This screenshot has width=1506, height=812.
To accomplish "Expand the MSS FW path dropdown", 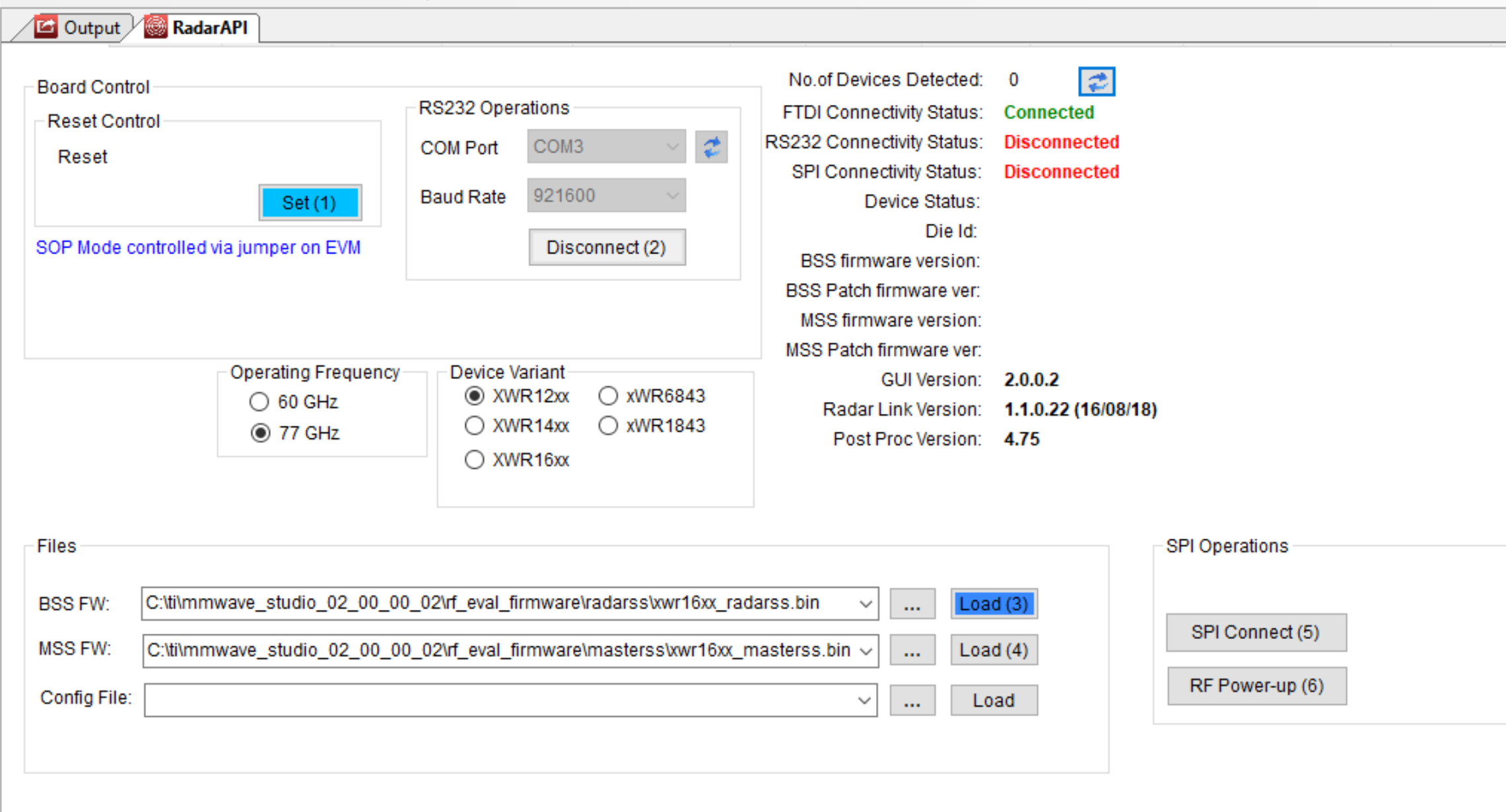I will click(865, 651).
